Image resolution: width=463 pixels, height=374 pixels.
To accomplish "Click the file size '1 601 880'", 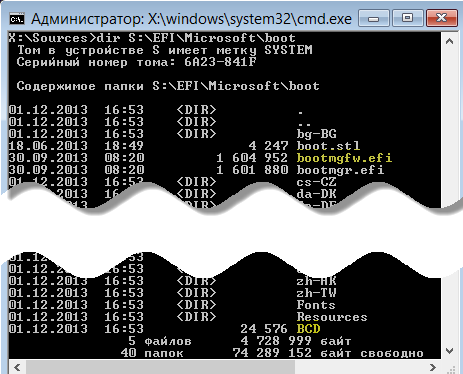I will [x=252, y=170].
